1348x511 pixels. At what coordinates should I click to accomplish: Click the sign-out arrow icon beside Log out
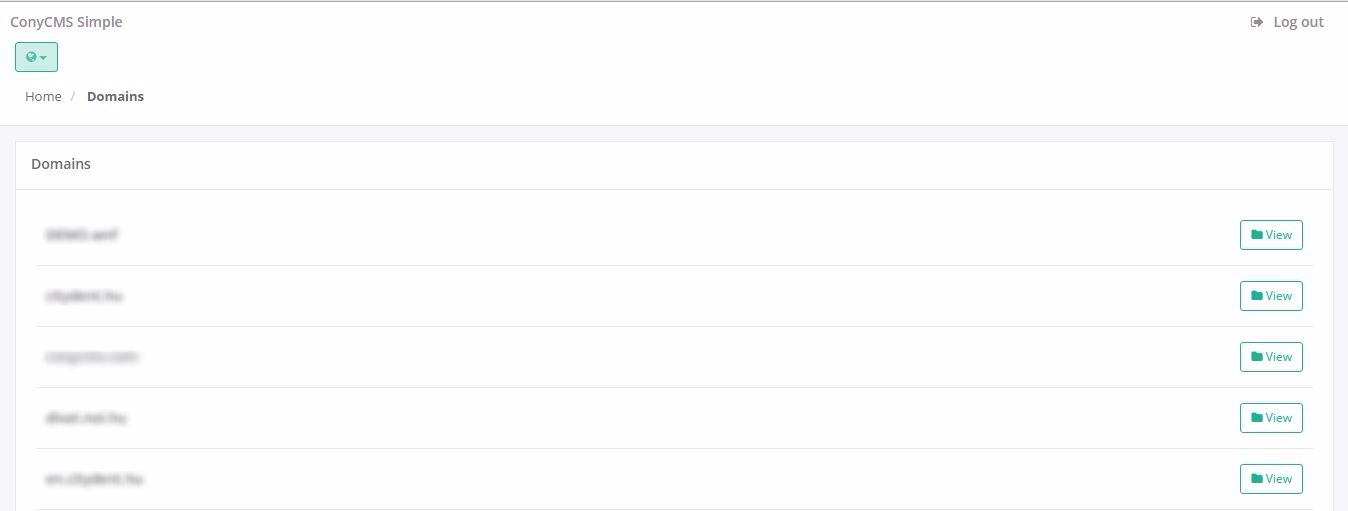coord(1257,22)
